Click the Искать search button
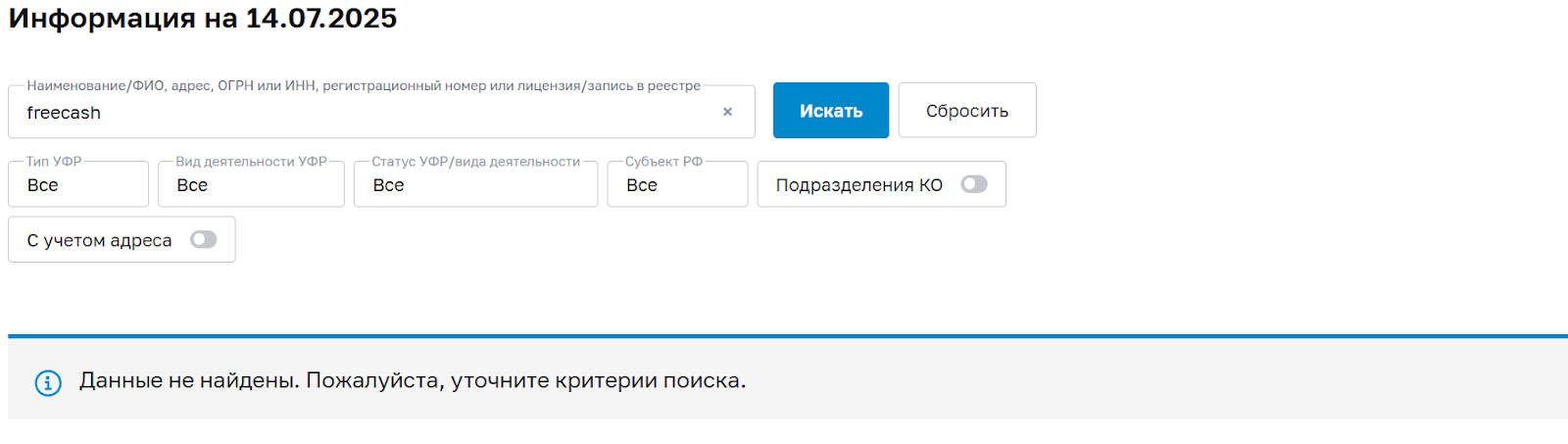 [831, 111]
